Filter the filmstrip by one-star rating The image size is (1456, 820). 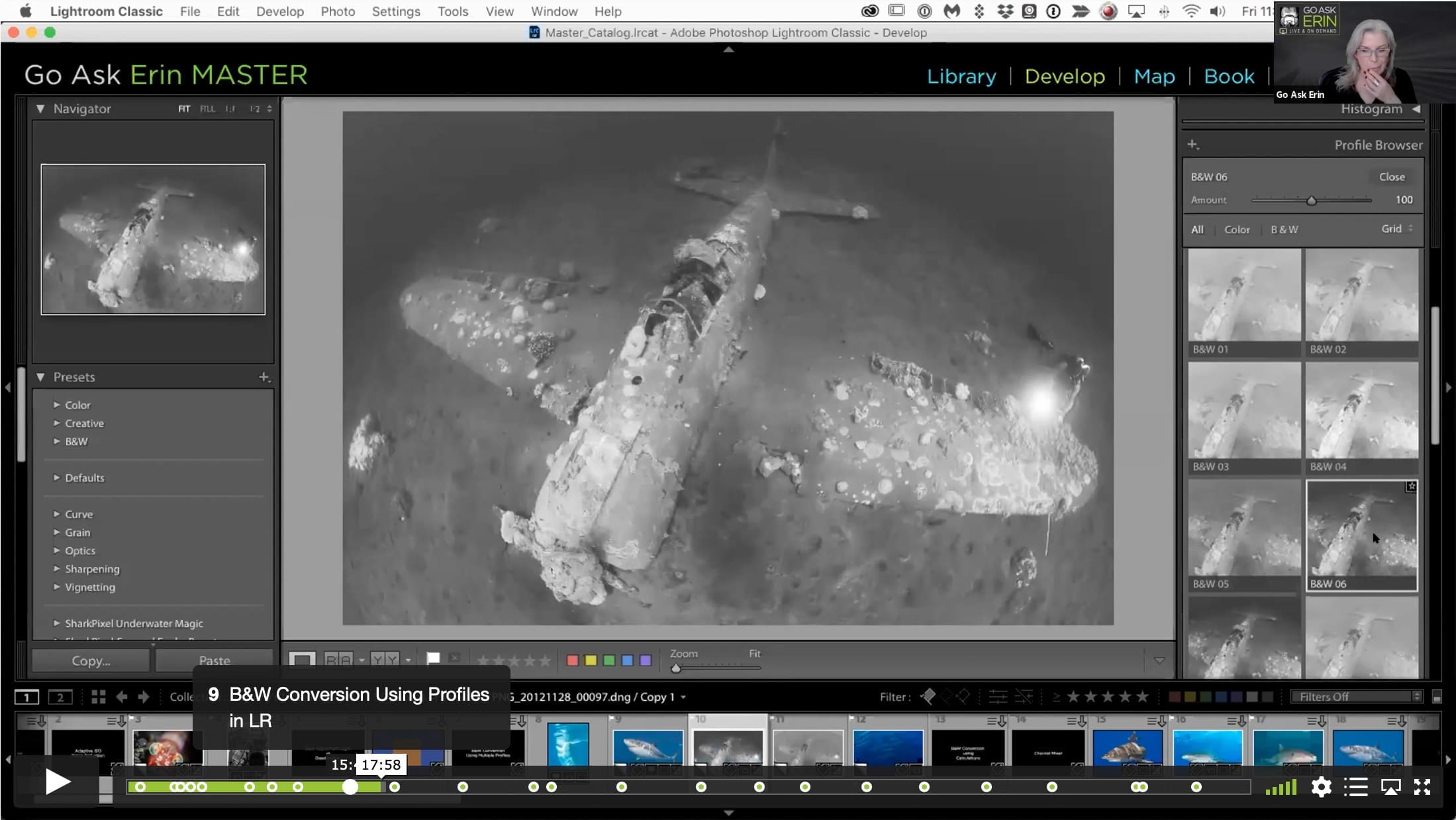(1073, 697)
